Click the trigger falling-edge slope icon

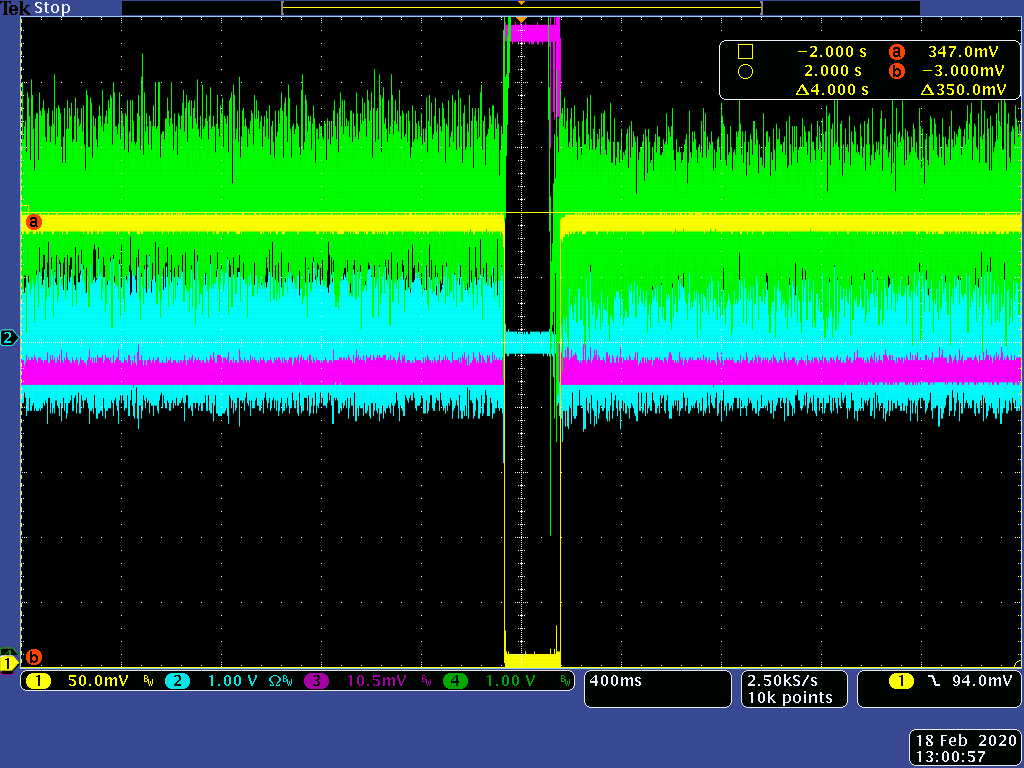click(x=933, y=681)
